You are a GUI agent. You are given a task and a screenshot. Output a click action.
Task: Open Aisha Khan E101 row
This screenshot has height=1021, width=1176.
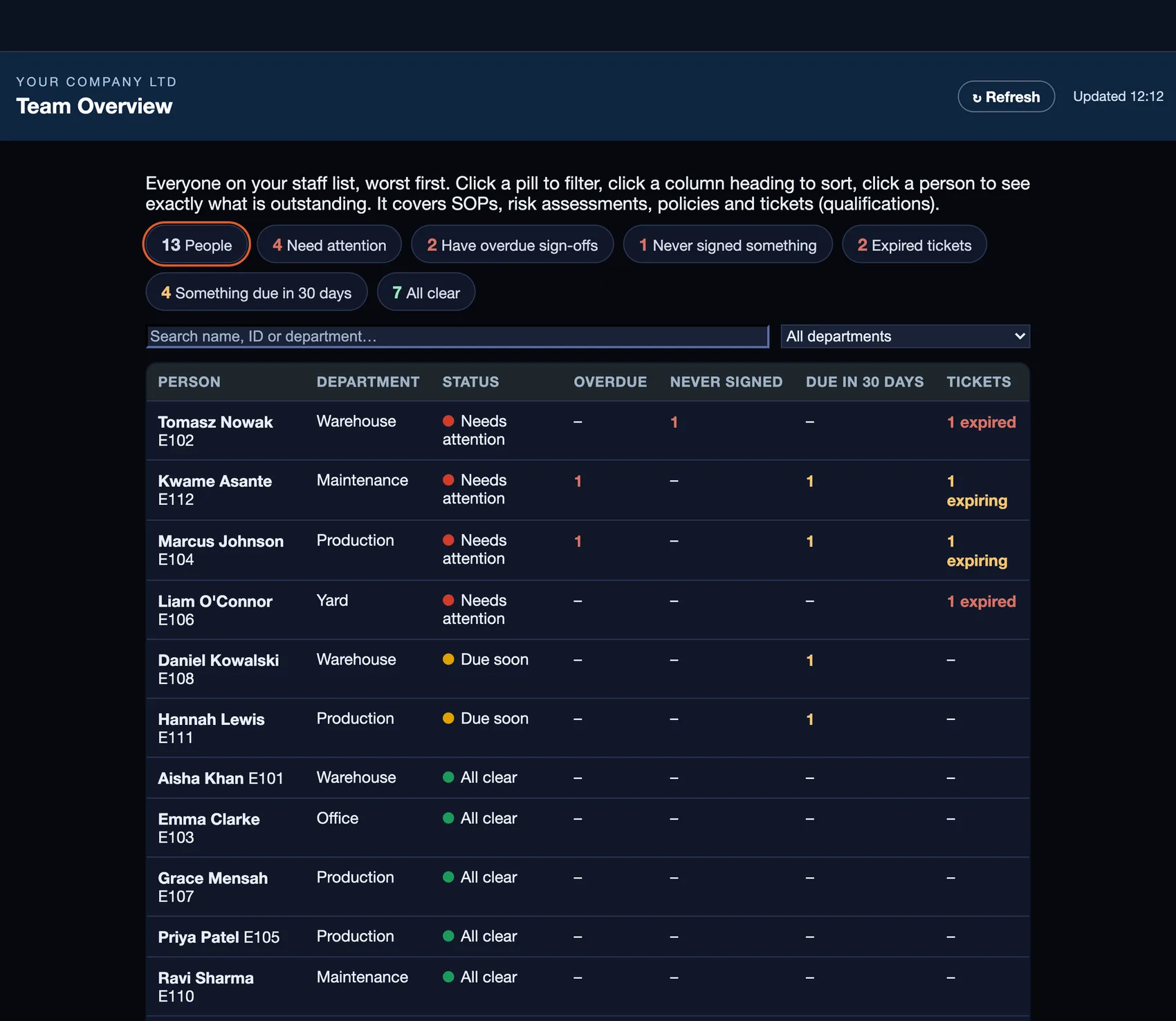point(587,778)
